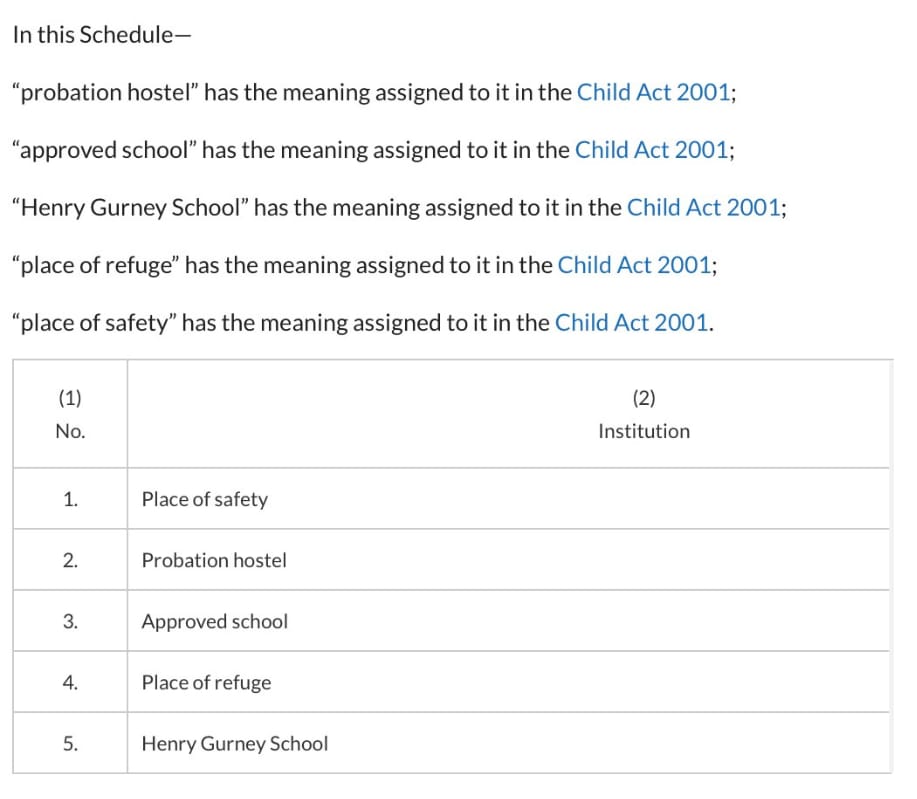Screen dimensions: 917x799
Task: Open Child Act 2001 link for probation hostel
Action: click(653, 92)
